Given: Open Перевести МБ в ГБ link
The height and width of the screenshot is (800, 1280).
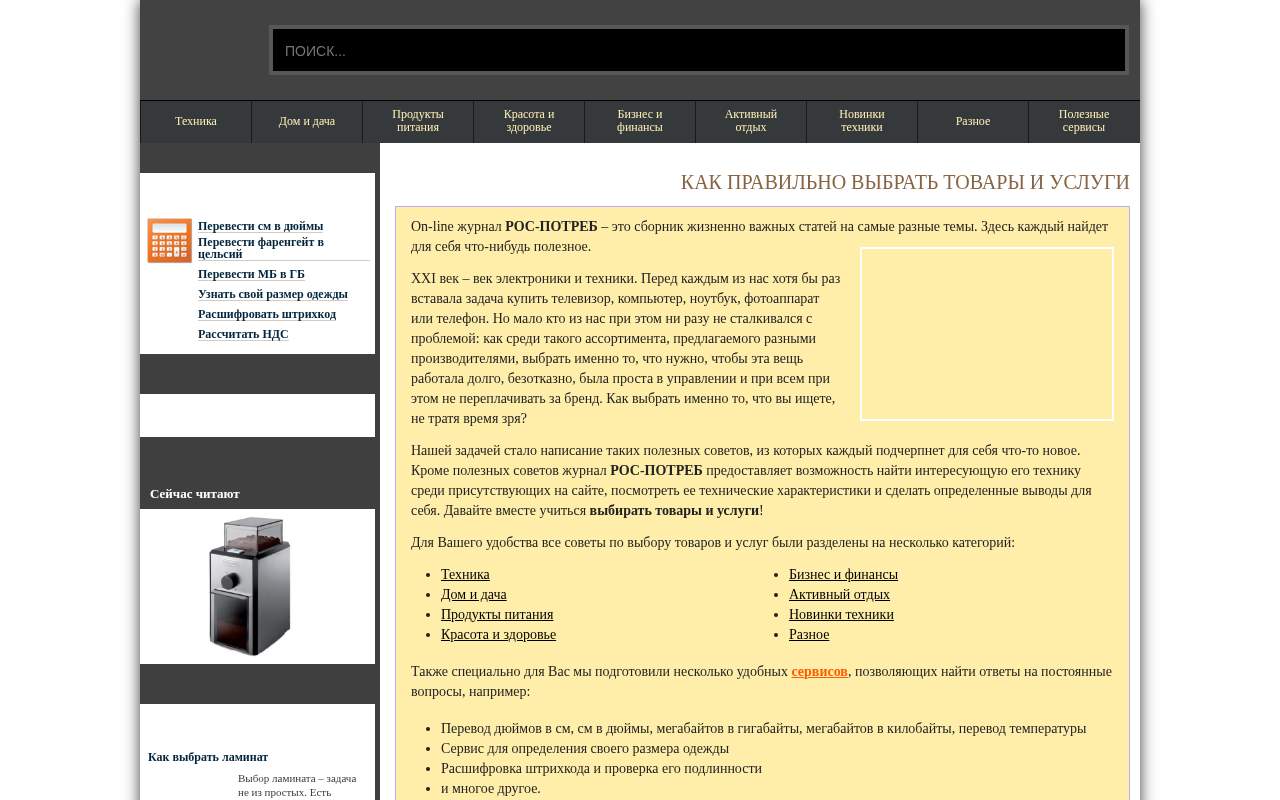Looking at the screenshot, I should coord(251,274).
